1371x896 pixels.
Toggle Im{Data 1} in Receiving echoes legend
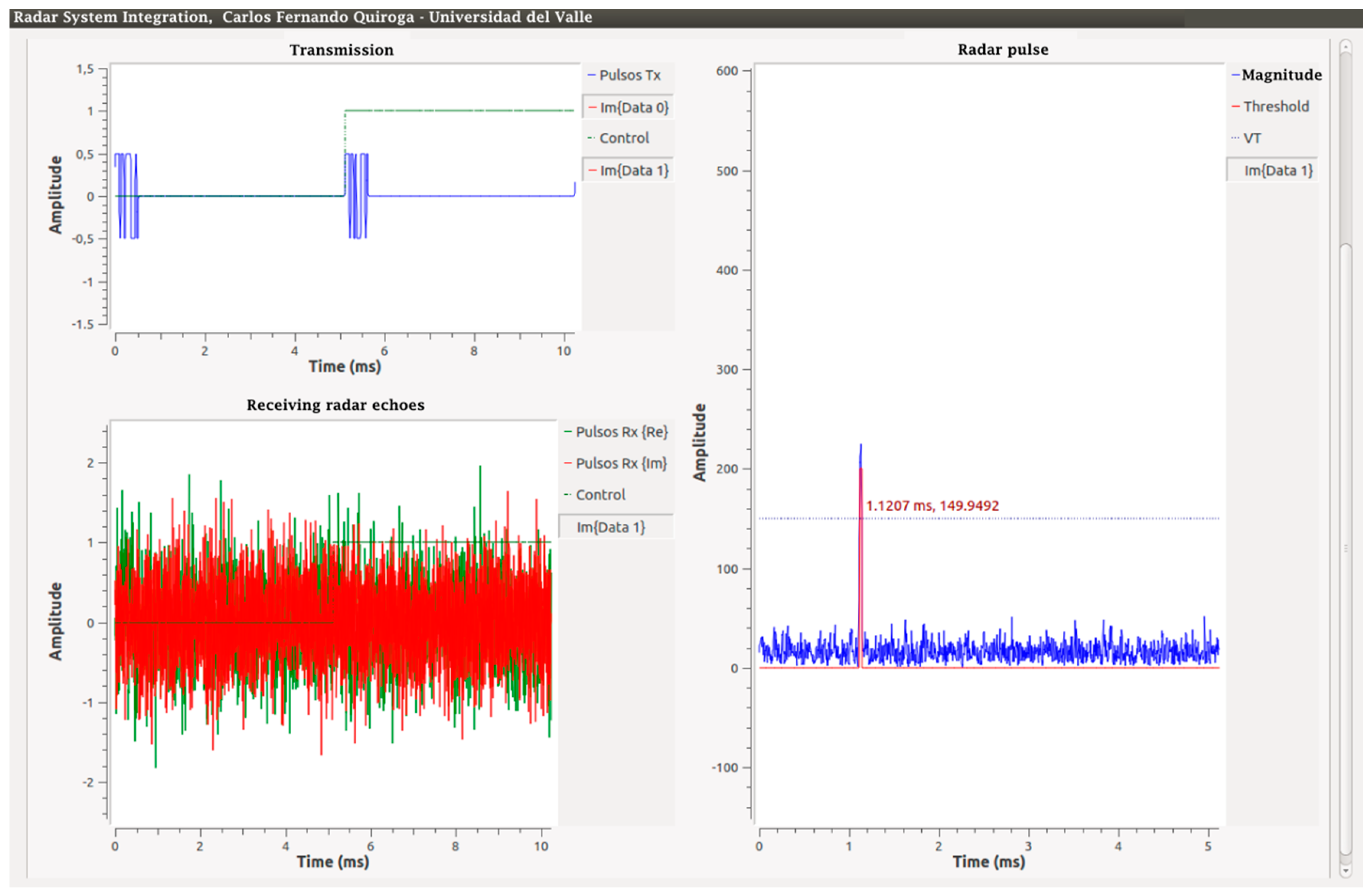(610, 527)
